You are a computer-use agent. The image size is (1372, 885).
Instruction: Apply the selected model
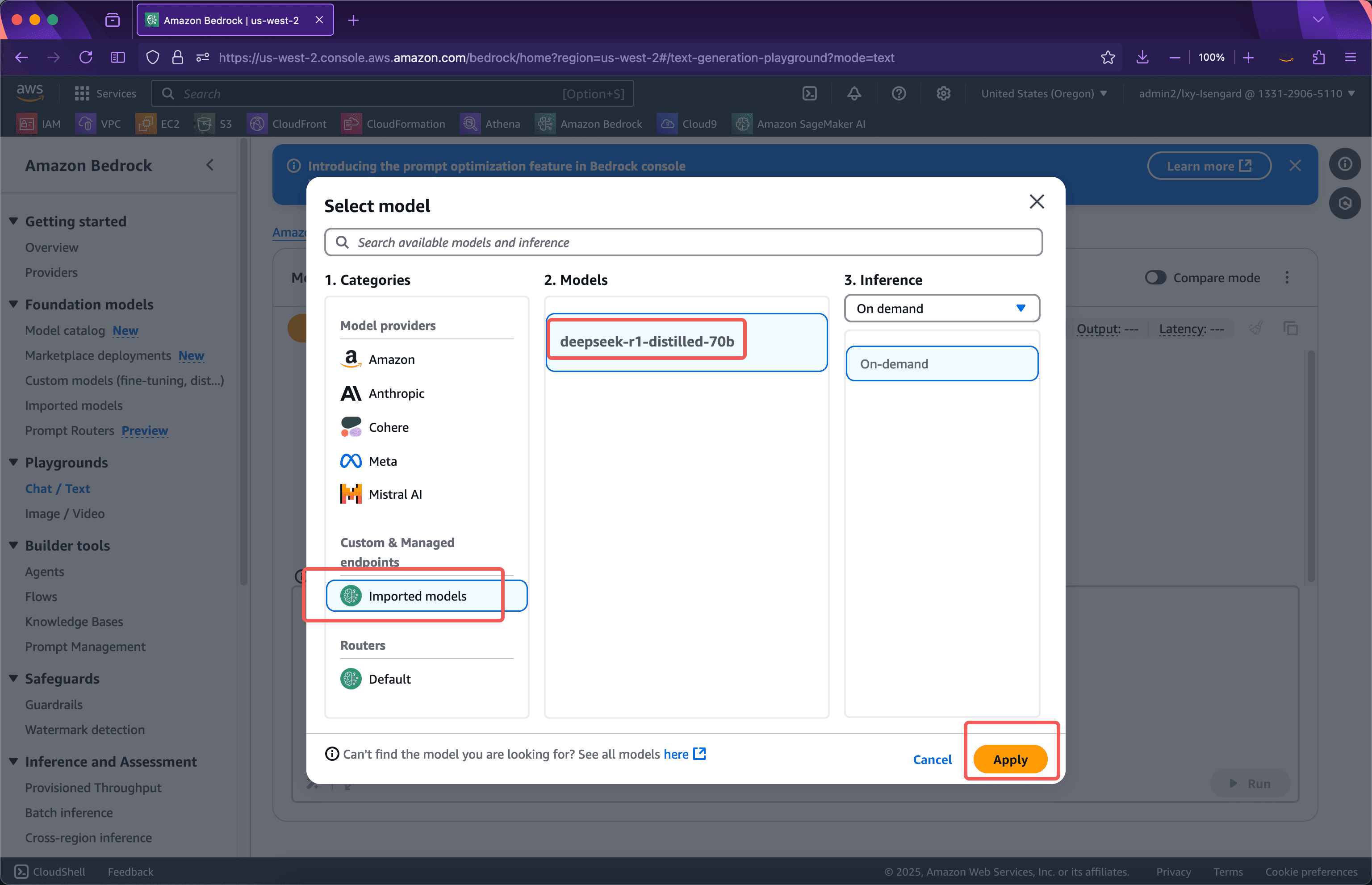[1010, 759]
